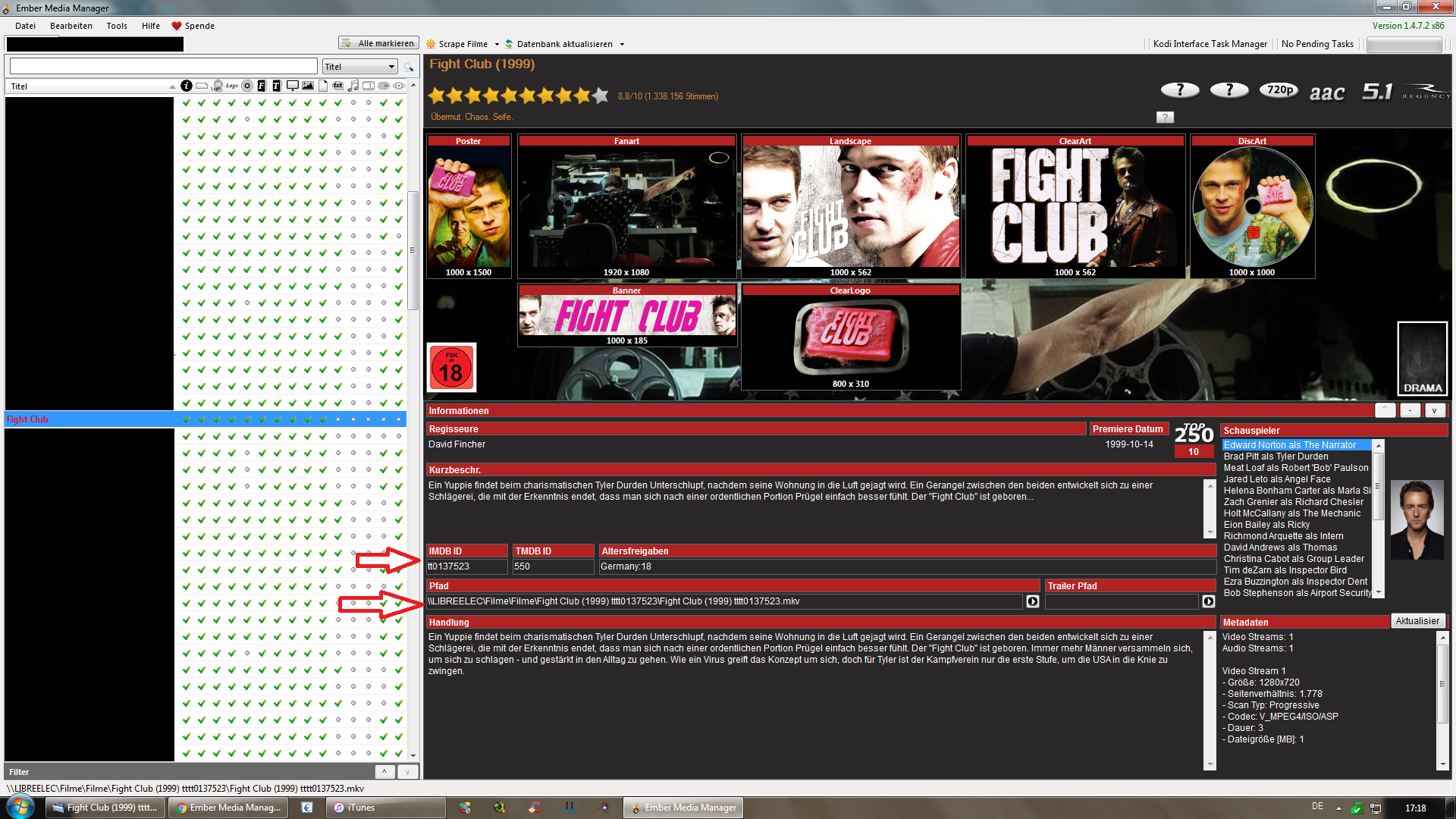The height and width of the screenshot is (819, 1456).
Task: Click the ClearLogo soap thumbnail
Action: [851, 337]
